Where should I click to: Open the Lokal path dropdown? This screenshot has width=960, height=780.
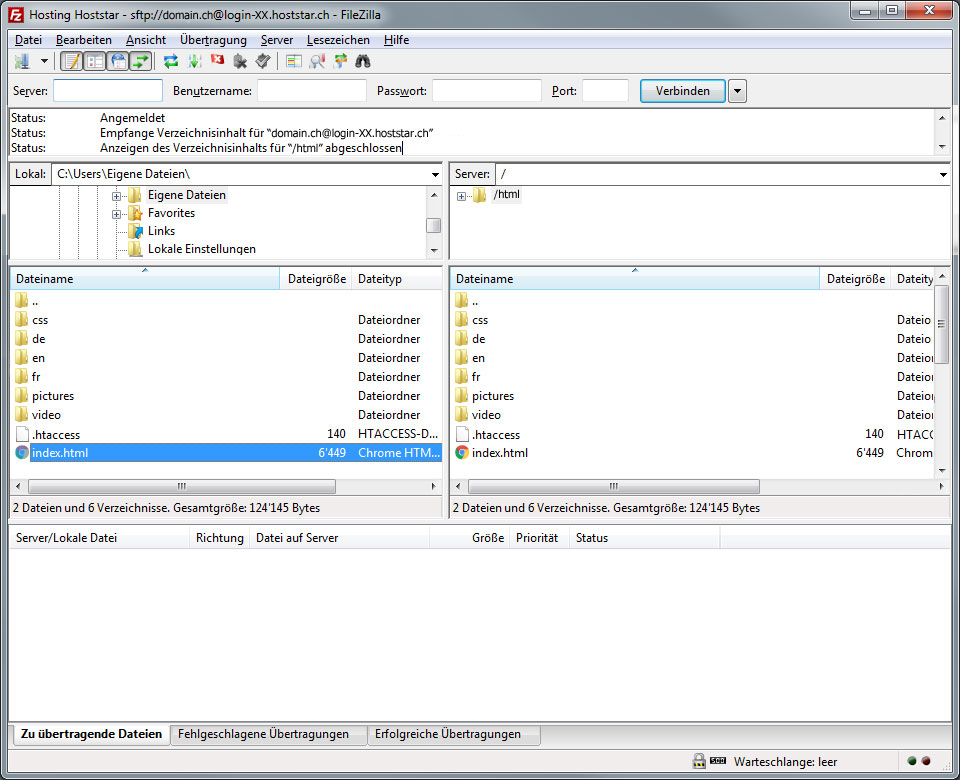435,174
